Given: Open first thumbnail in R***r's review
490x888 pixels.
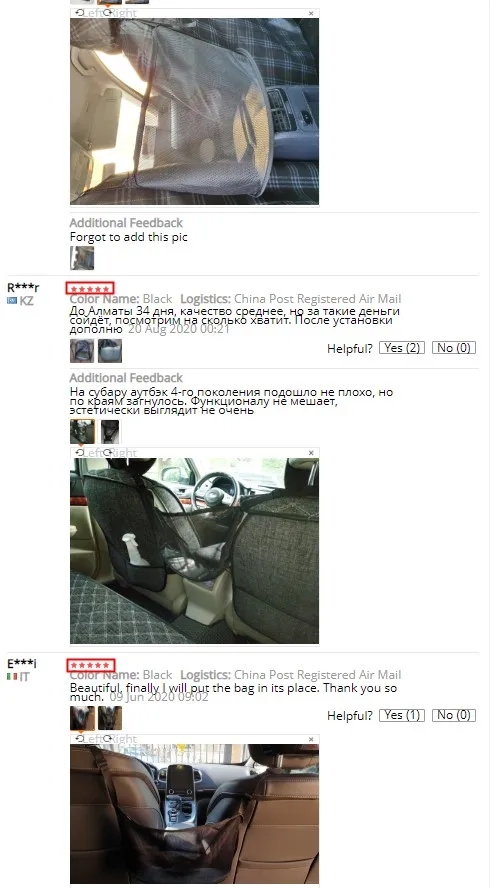Looking at the screenshot, I should point(82,351).
